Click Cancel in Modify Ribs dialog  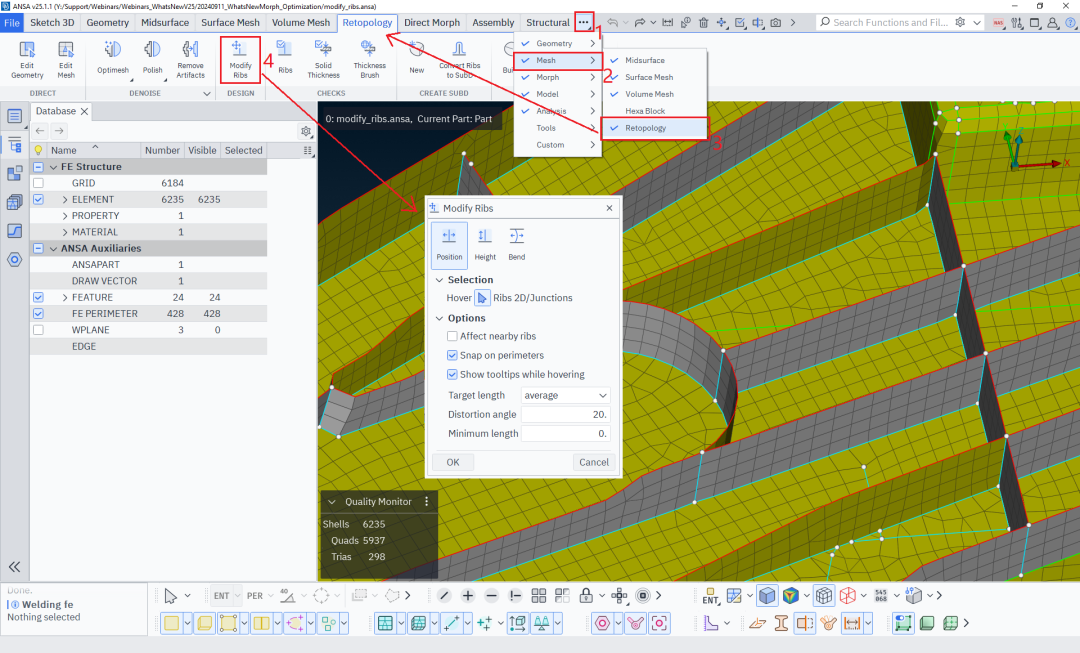pos(594,462)
